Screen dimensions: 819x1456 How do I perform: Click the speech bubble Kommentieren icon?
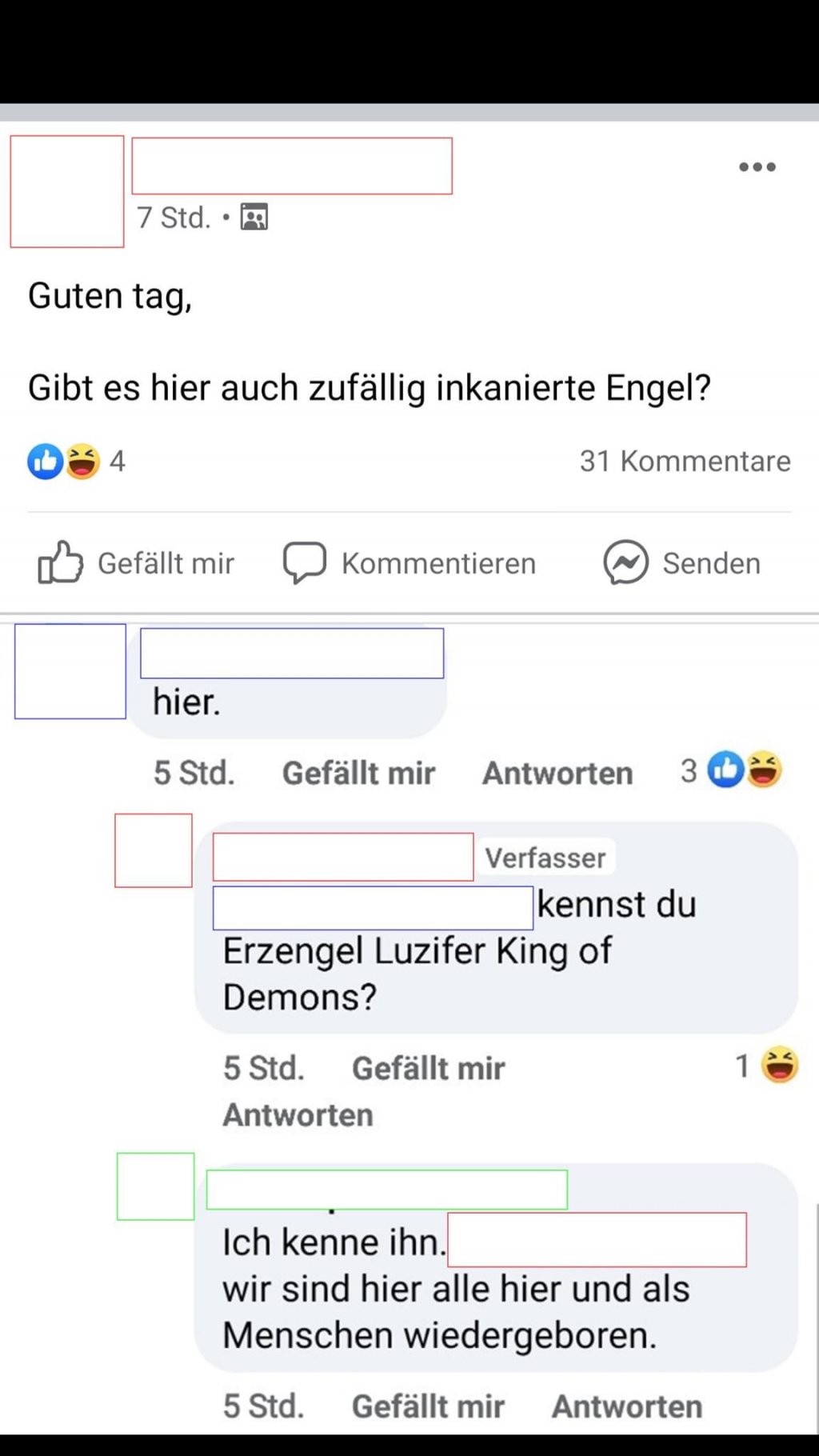304,562
